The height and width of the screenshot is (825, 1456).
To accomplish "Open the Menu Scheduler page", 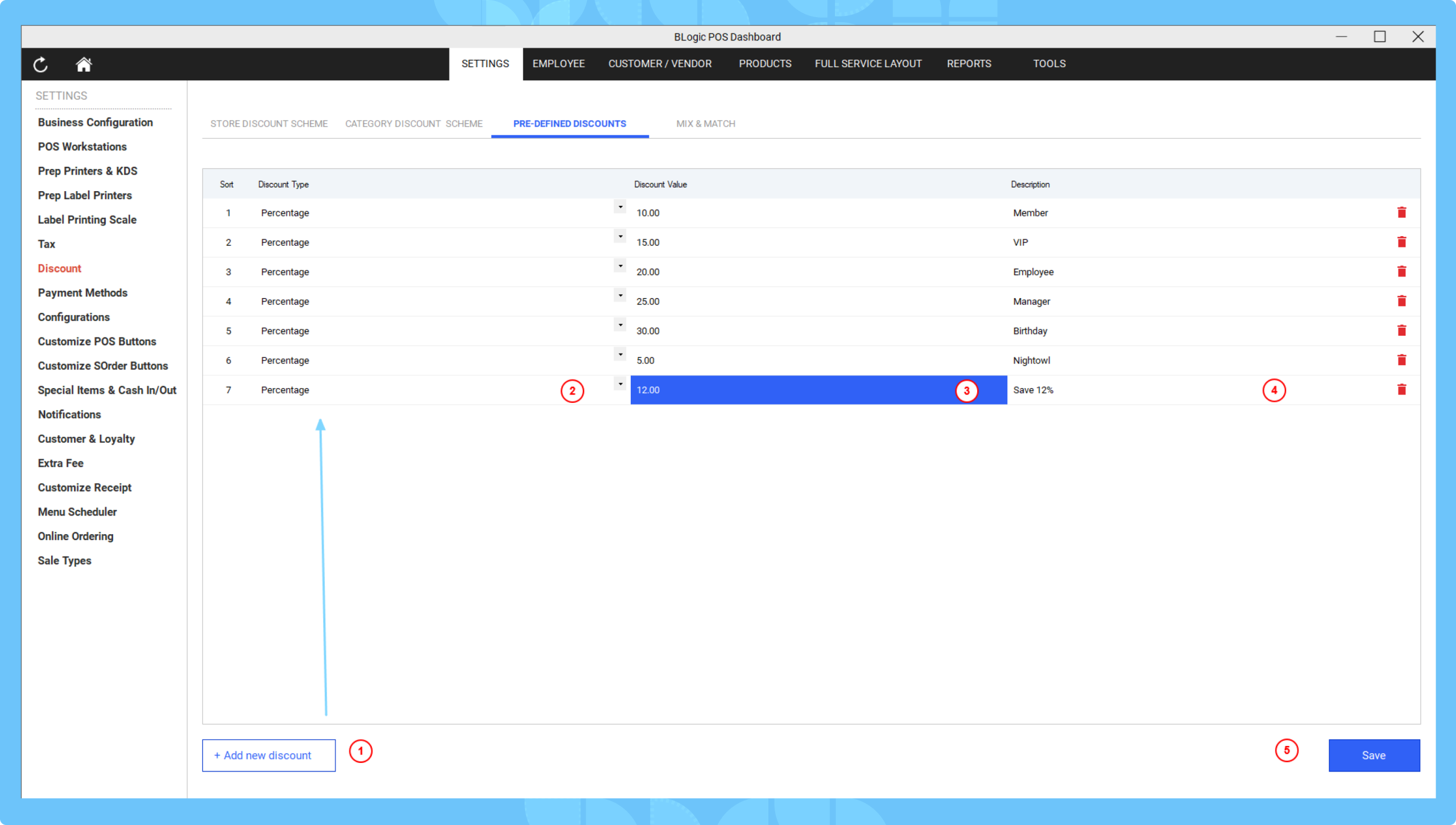I will pyautogui.click(x=77, y=512).
